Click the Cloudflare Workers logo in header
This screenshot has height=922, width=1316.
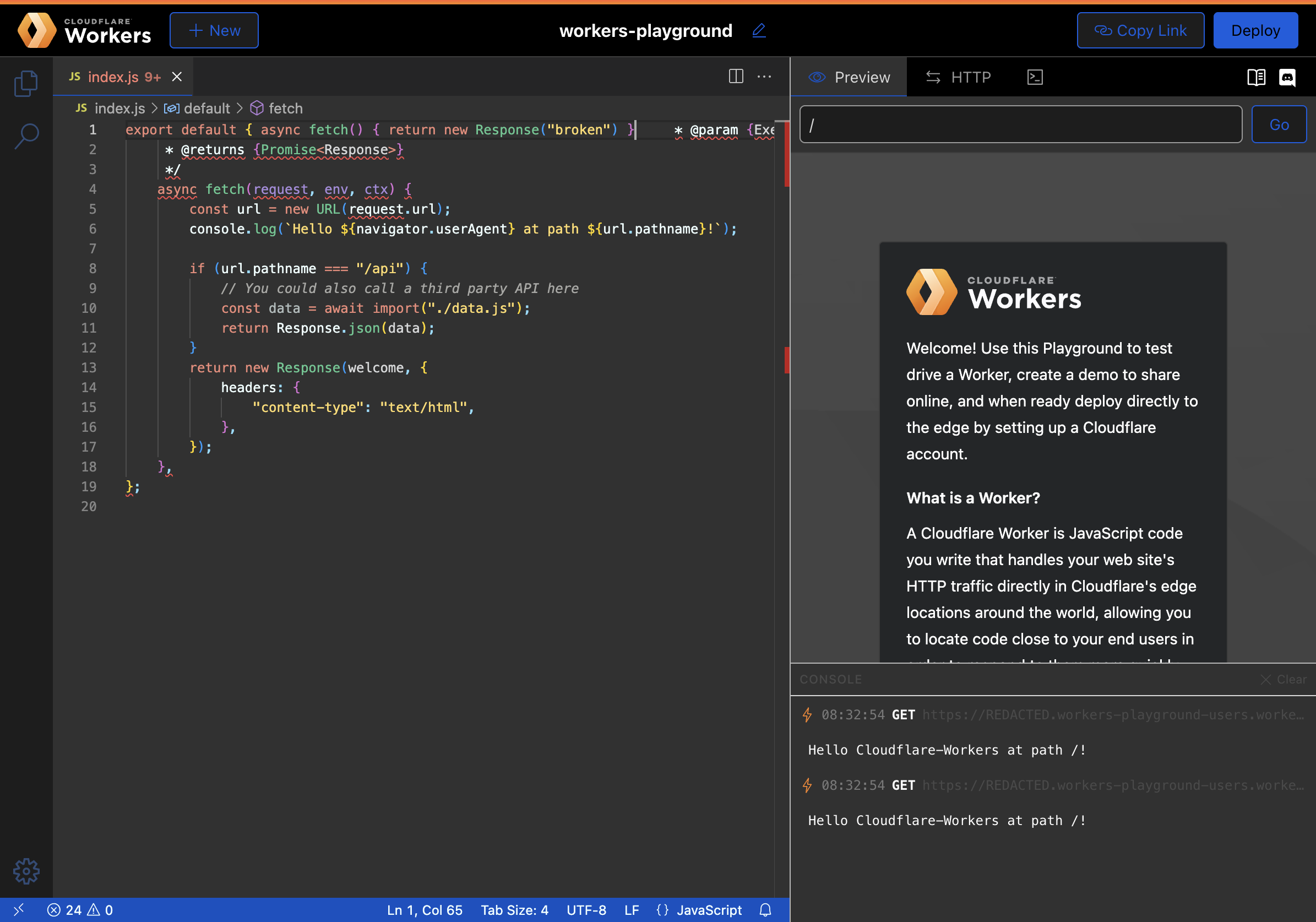tap(84, 30)
